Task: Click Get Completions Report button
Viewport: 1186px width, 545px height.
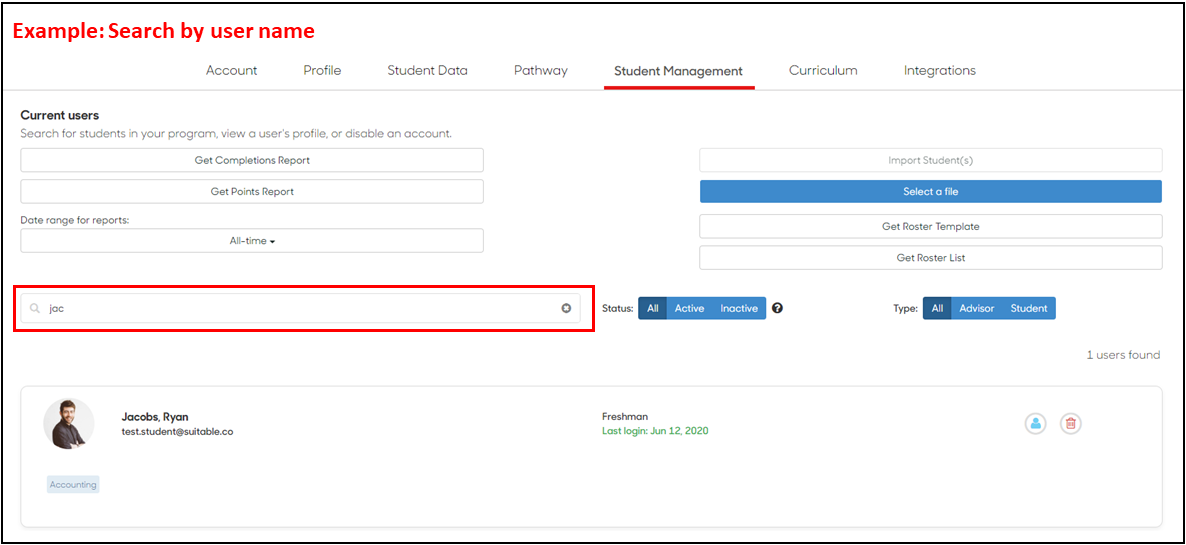Action: point(252,160)
